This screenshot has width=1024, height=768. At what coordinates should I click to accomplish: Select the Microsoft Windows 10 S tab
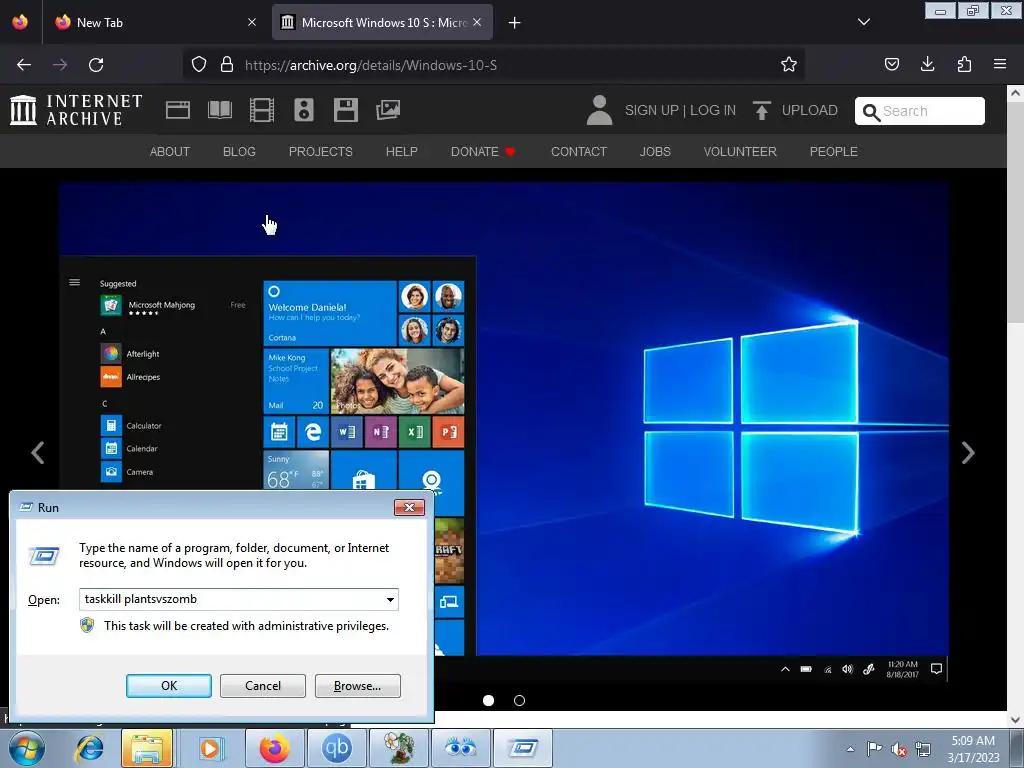point(382,22)
